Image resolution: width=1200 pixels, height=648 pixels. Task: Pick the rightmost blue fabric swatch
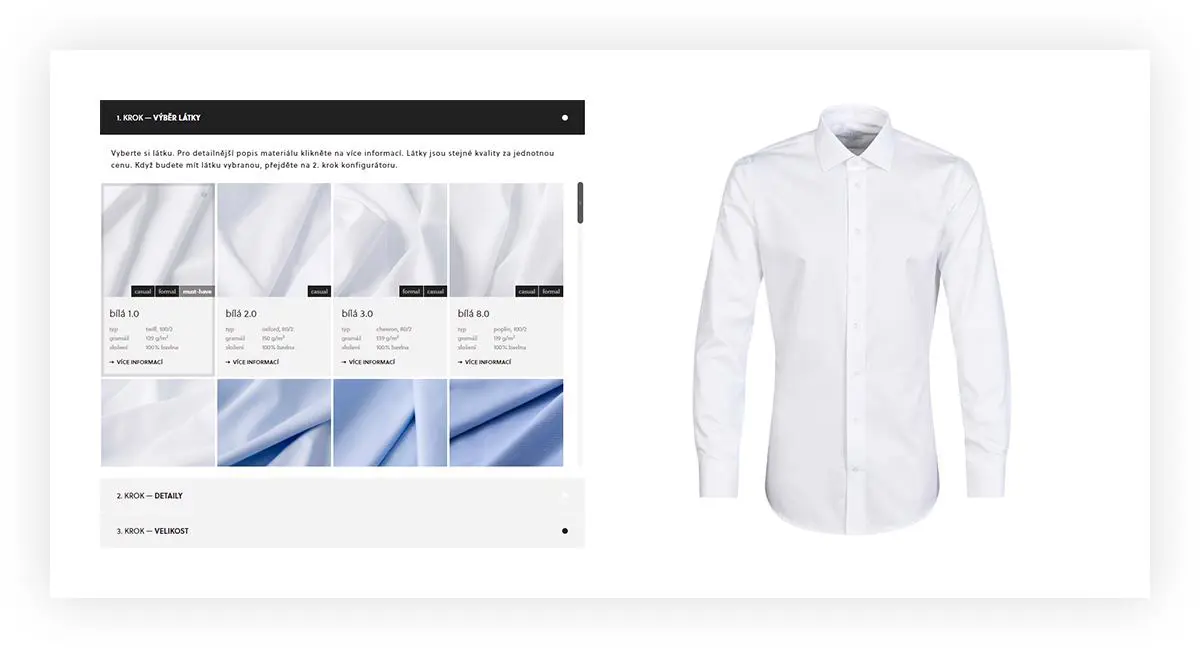506,422
